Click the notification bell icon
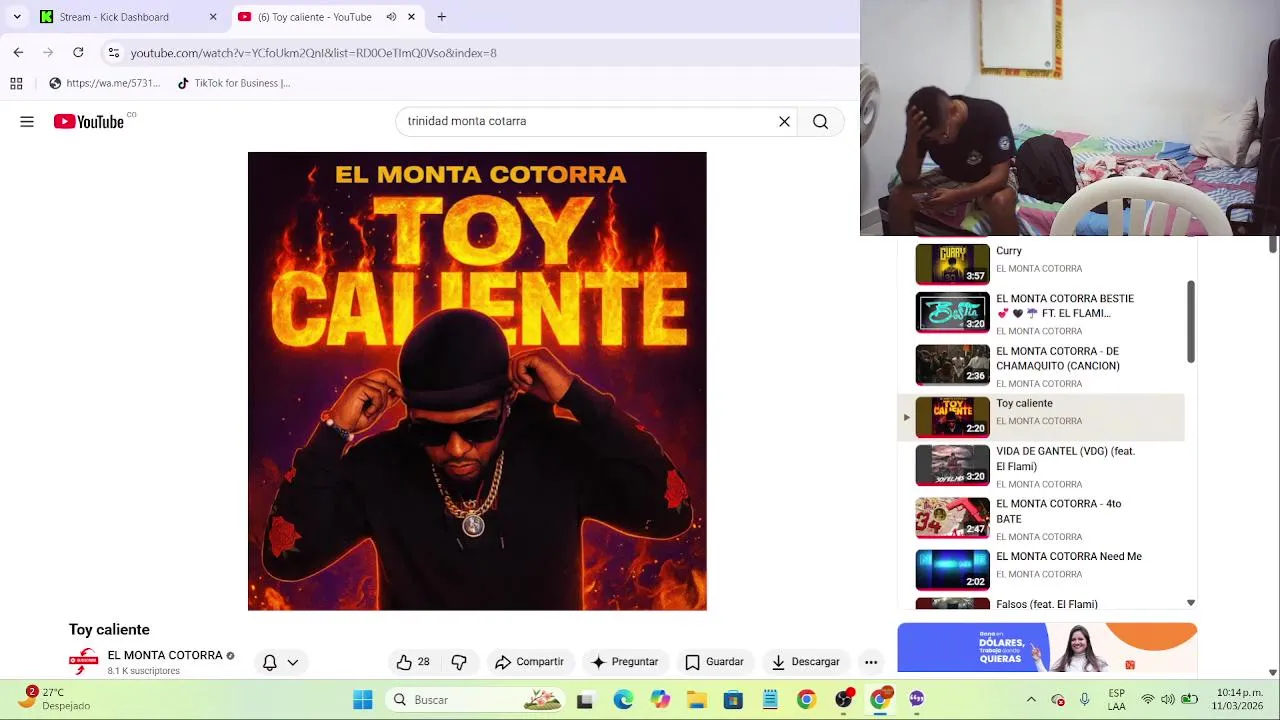The width and height of the screenshot is (1280, 720). click(x=270, y=662)
